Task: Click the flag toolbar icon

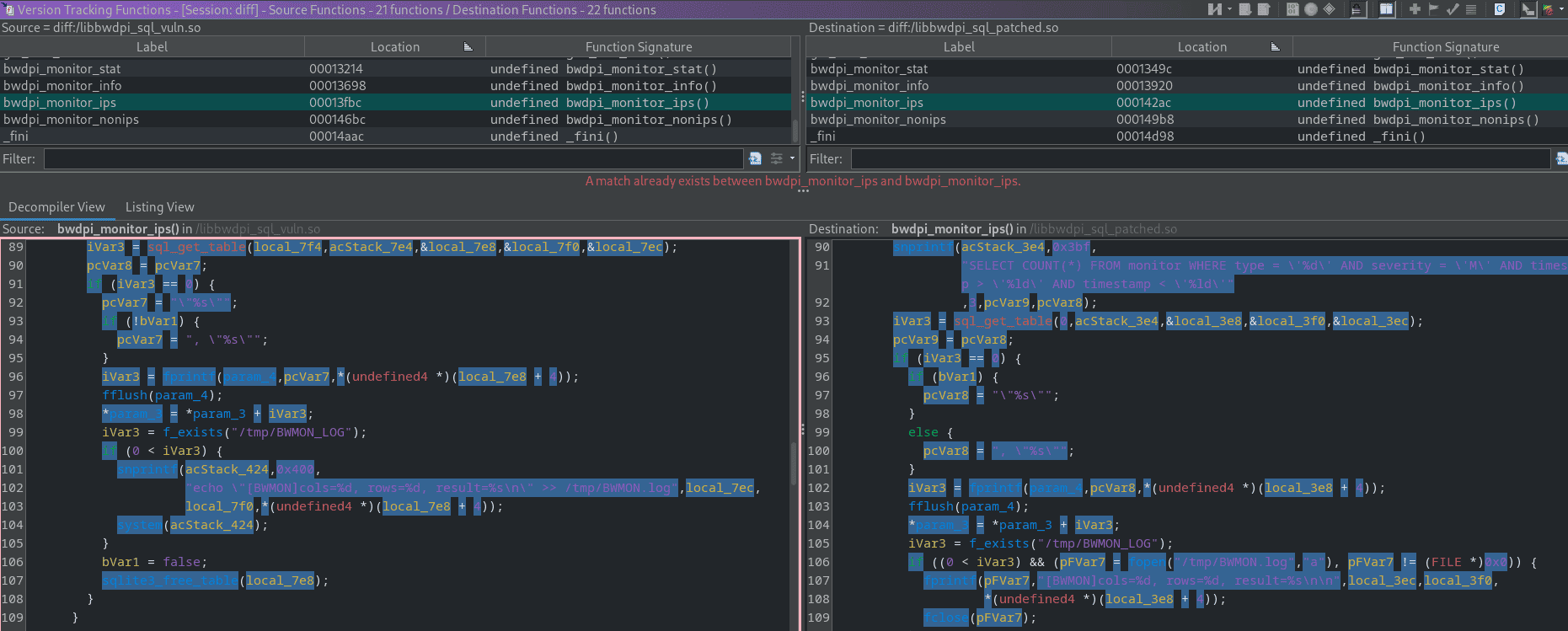Action: [x=1433, y=9]
